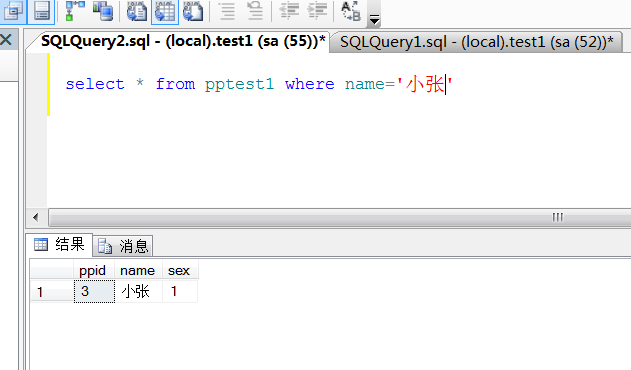Select the name cell 小张 in results
The image size is (631, 370).
tap(138, 291)
